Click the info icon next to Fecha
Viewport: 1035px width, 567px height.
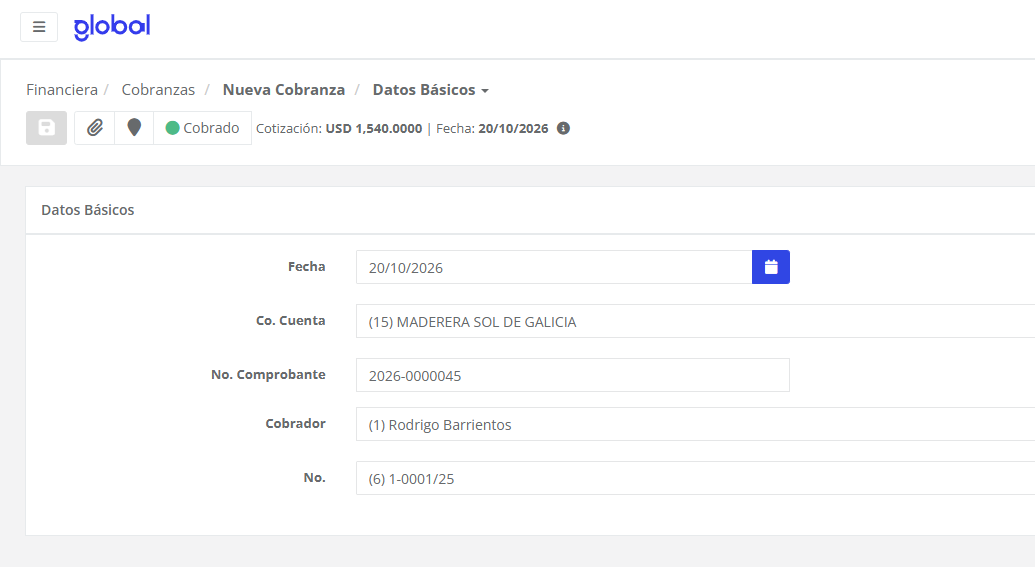pos(563,129)
